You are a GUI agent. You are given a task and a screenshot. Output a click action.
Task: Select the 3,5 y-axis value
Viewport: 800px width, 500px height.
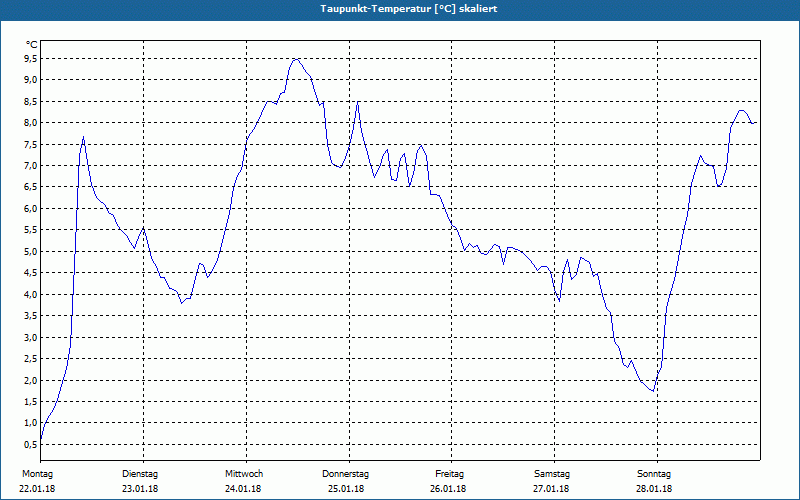30,316
